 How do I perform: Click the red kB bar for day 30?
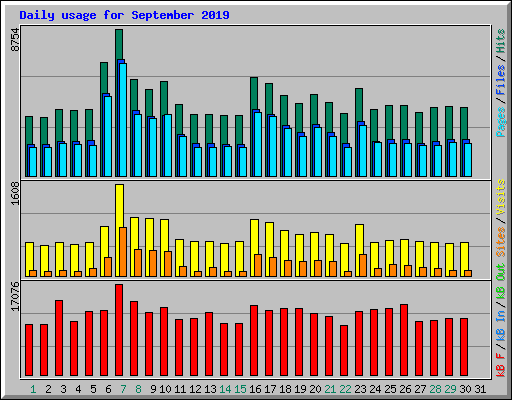464,347
